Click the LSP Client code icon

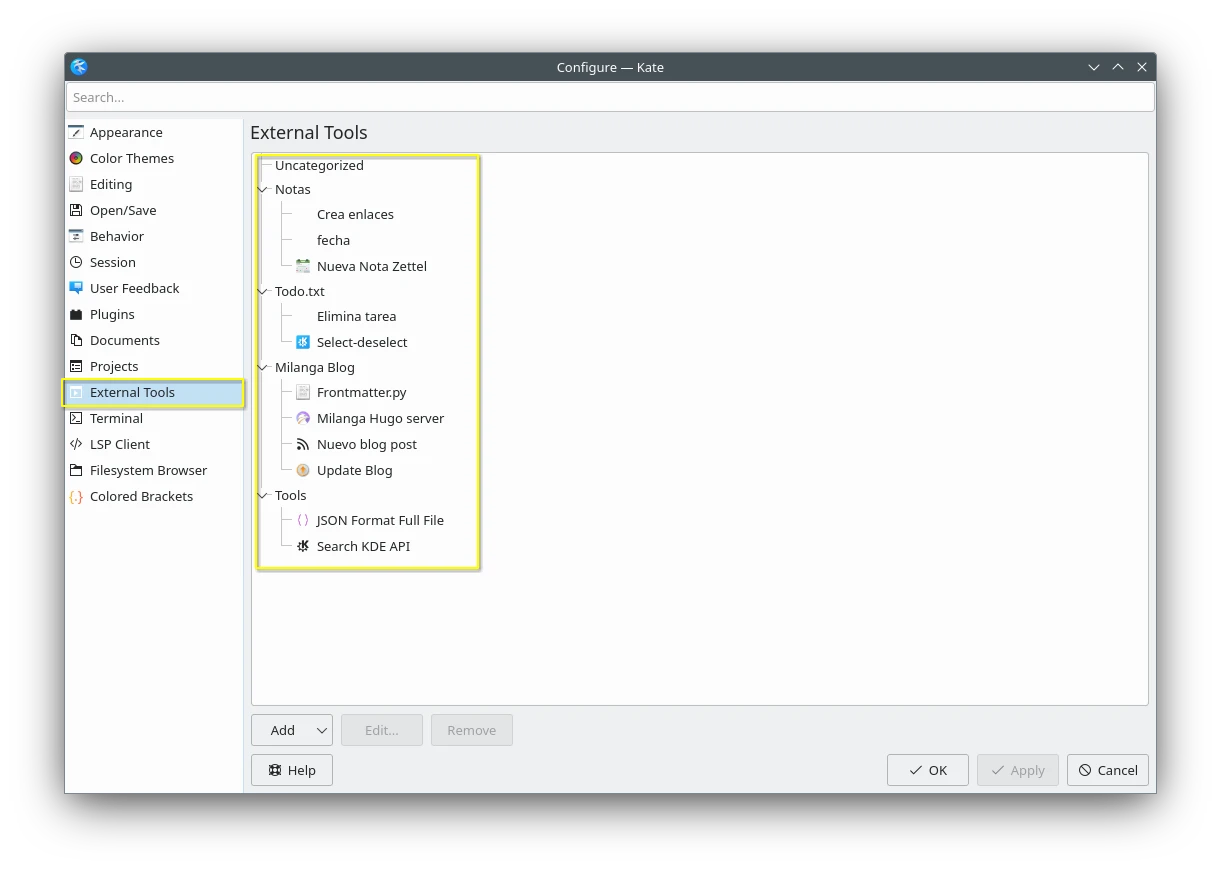[76, 444]
